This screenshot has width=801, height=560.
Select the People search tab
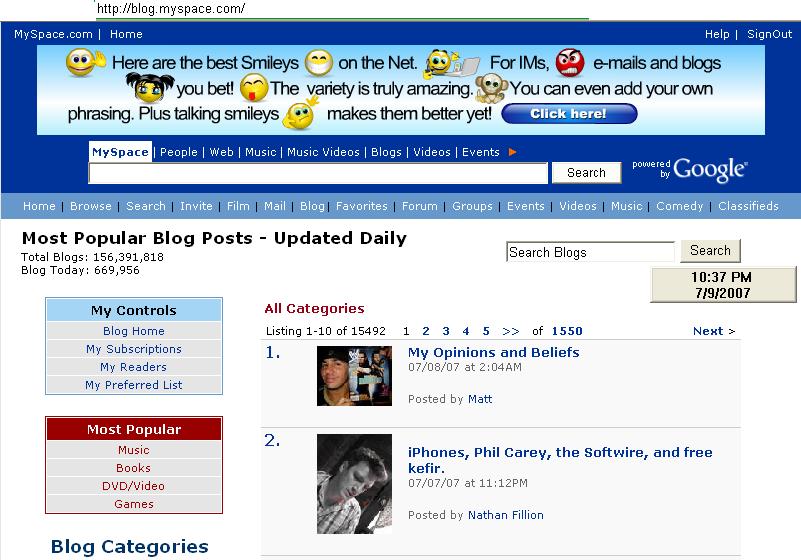click(x=178, y=152)
